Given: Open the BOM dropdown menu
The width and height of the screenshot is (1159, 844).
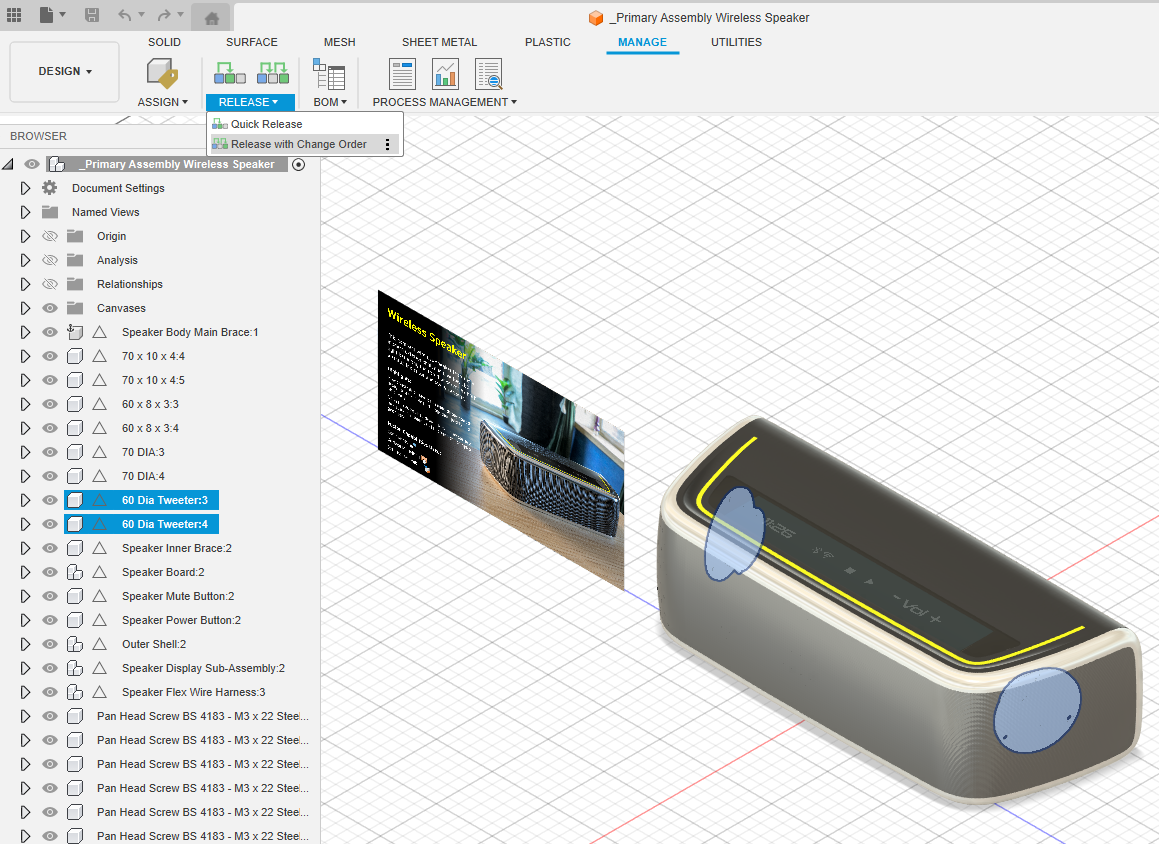Looking at the screenshot, I should [330, 102].
